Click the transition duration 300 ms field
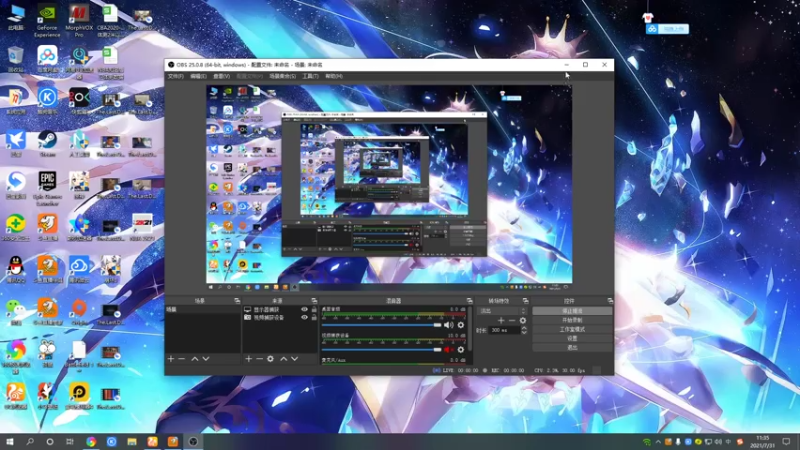The width and height of the screenshot is (800, 450). click(x=504, y=331)
